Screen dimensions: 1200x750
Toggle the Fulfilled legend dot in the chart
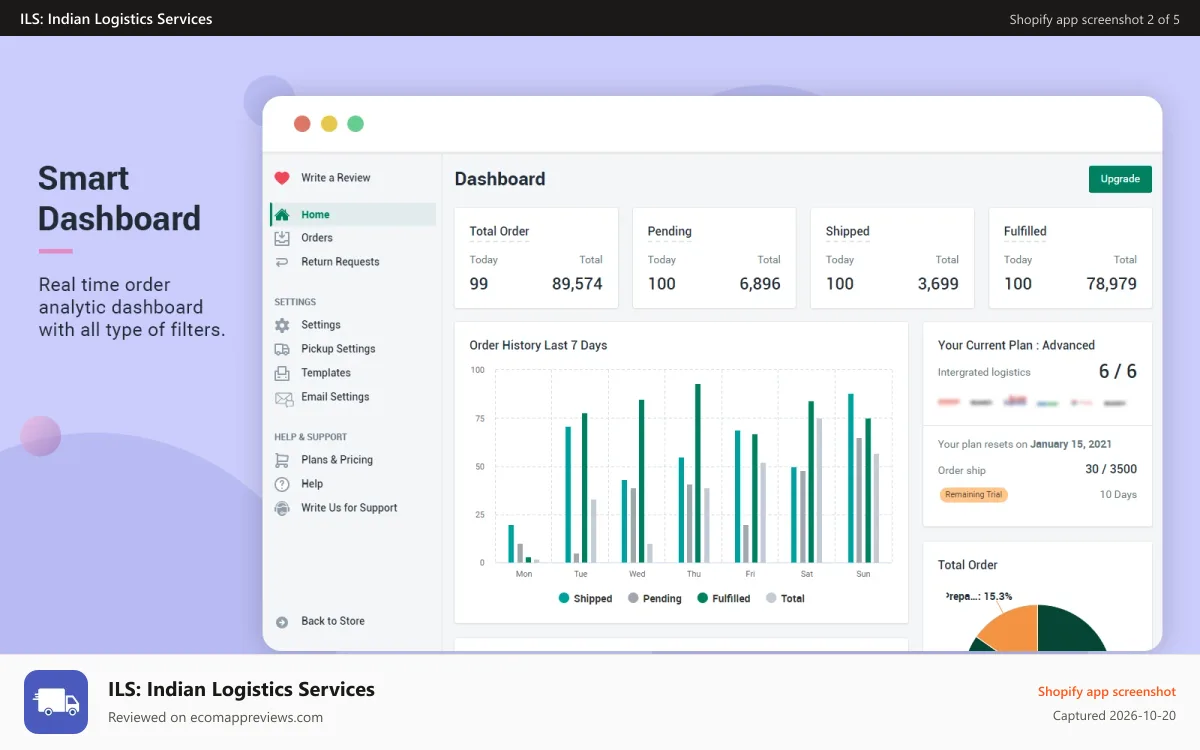coord(702,598)
